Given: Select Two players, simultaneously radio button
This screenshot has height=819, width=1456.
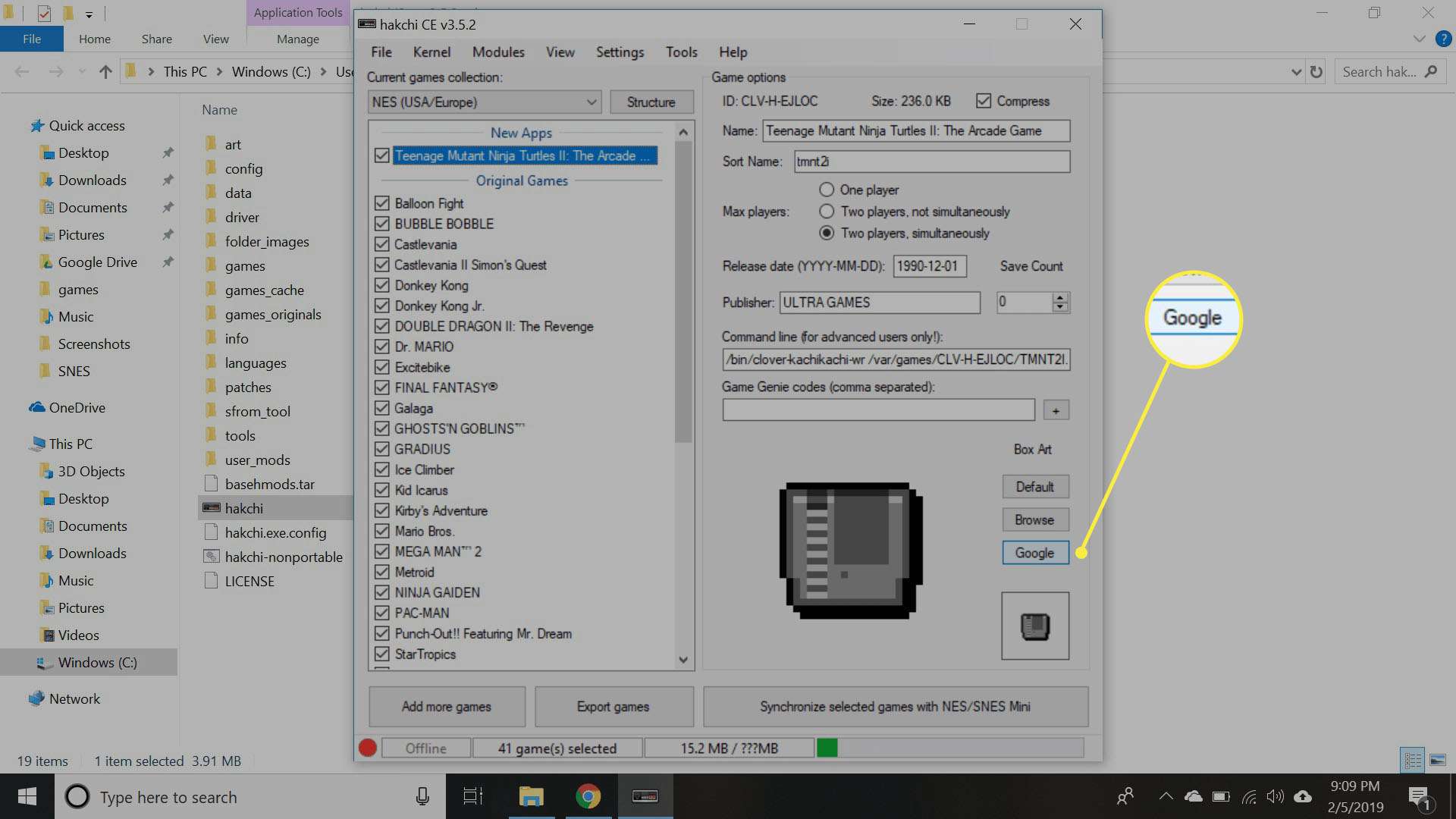Looking at the screenshot, I should coord(826,233).
